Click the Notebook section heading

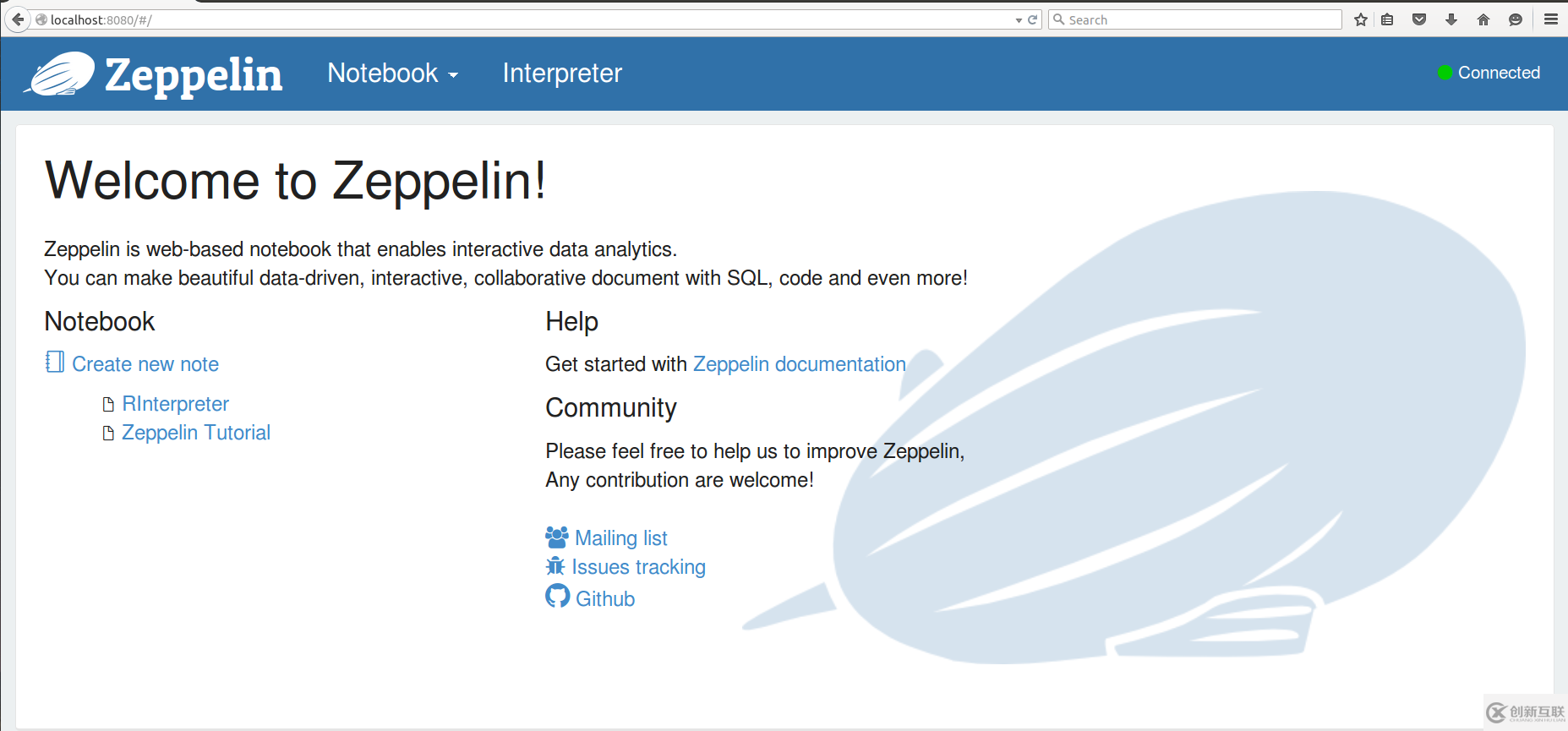(100, 321)
